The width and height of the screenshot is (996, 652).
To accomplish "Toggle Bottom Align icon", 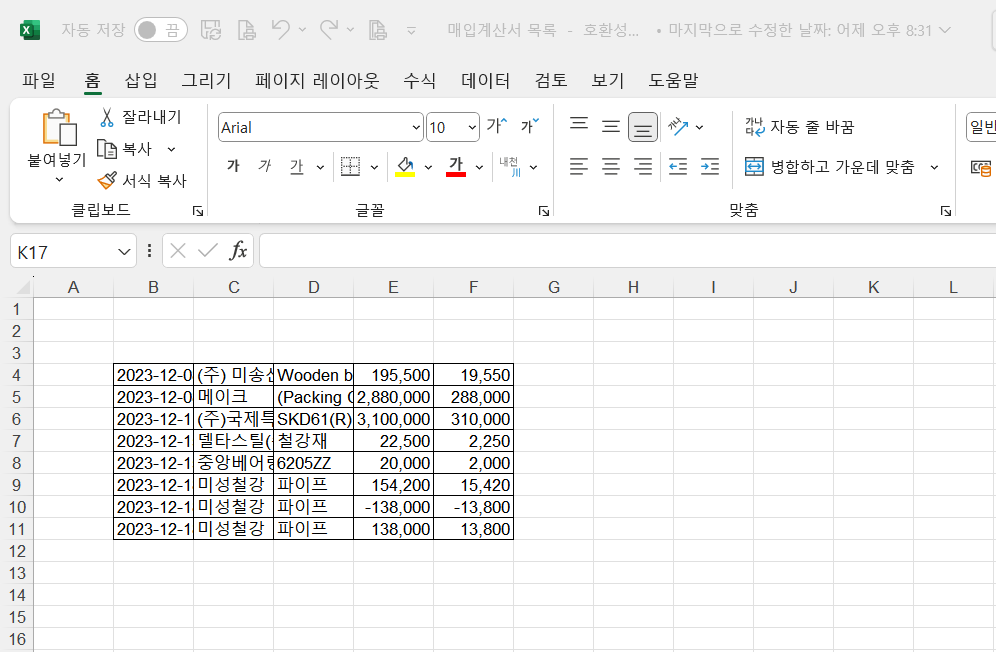I will (642, 127).
